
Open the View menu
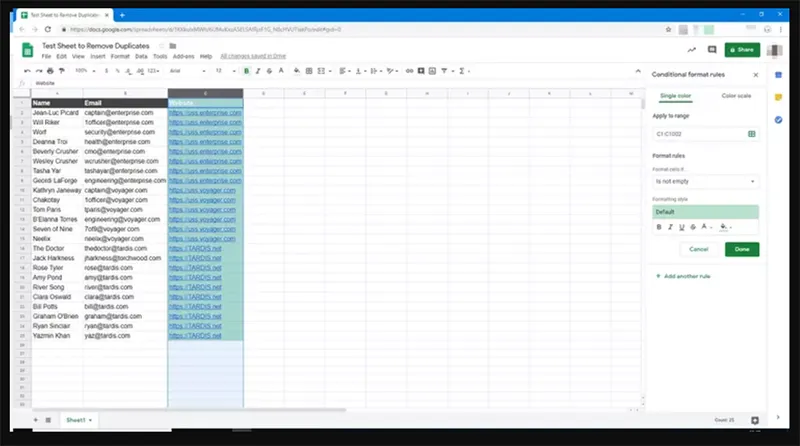[x=78, y=56]
